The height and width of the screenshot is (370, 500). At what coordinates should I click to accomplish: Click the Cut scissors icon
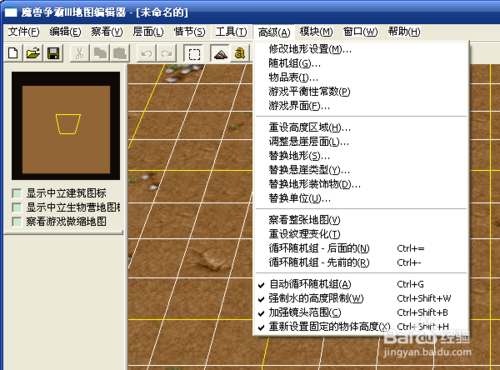click(79, 53)
